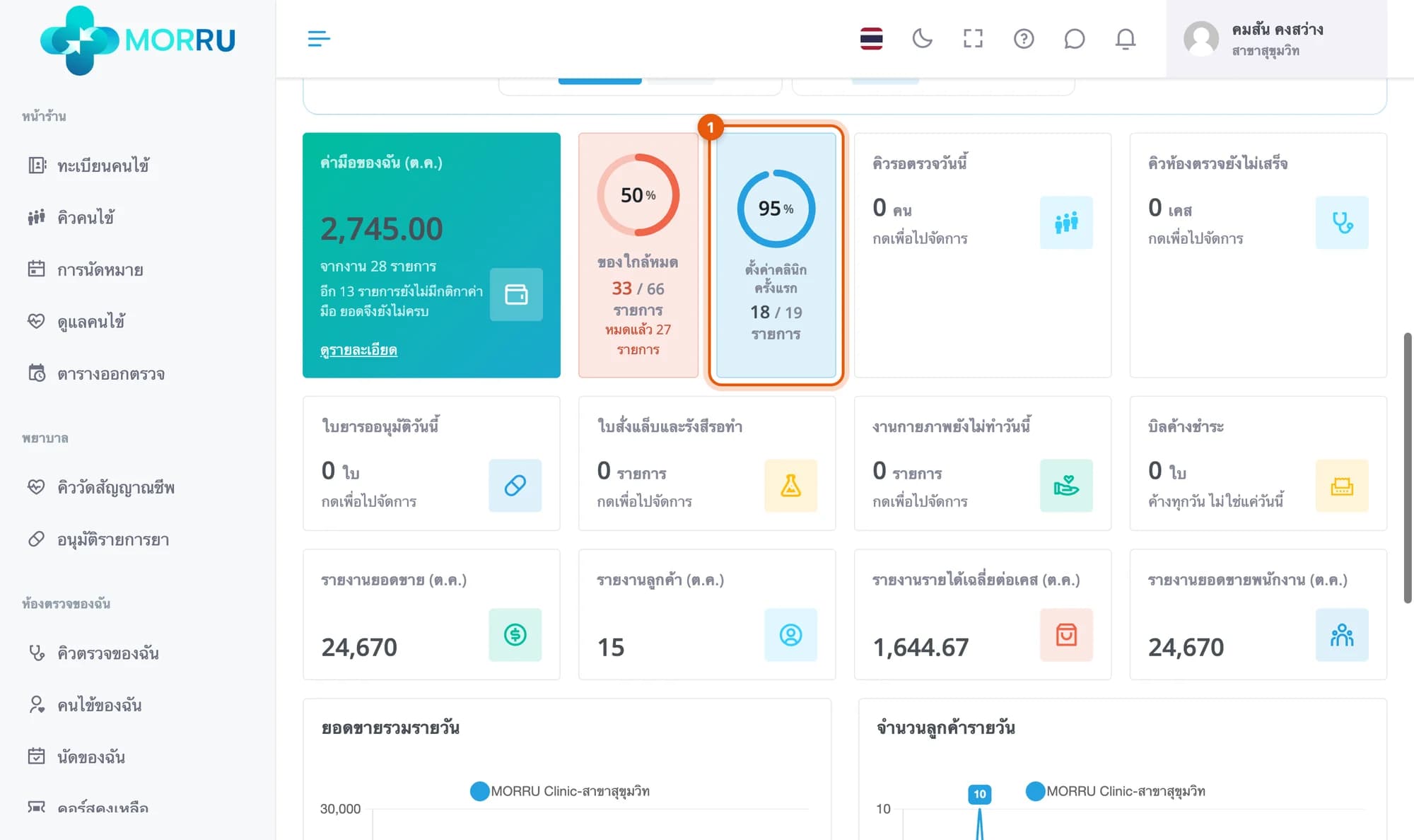Screen dimensions: 1414x840
Task: Open the chat message icon
Action: coord(1074,38)
